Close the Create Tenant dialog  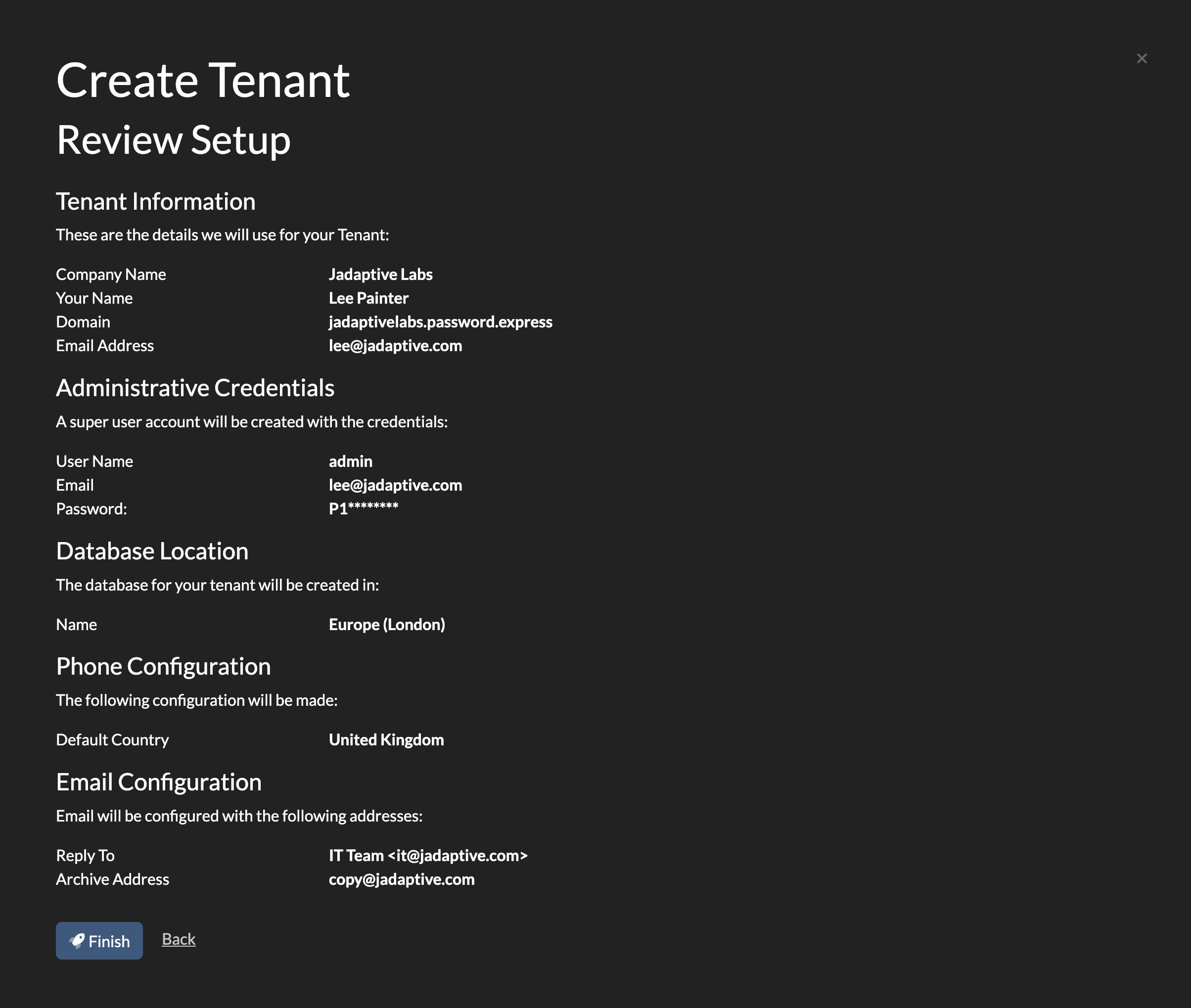point(1141,59)
